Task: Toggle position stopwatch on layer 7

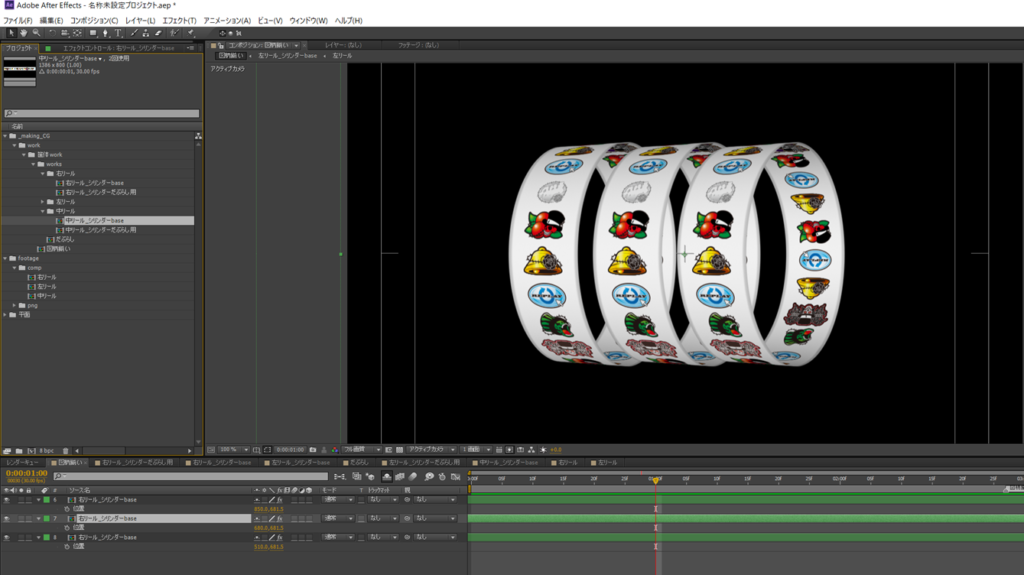Action: point(67,528)
